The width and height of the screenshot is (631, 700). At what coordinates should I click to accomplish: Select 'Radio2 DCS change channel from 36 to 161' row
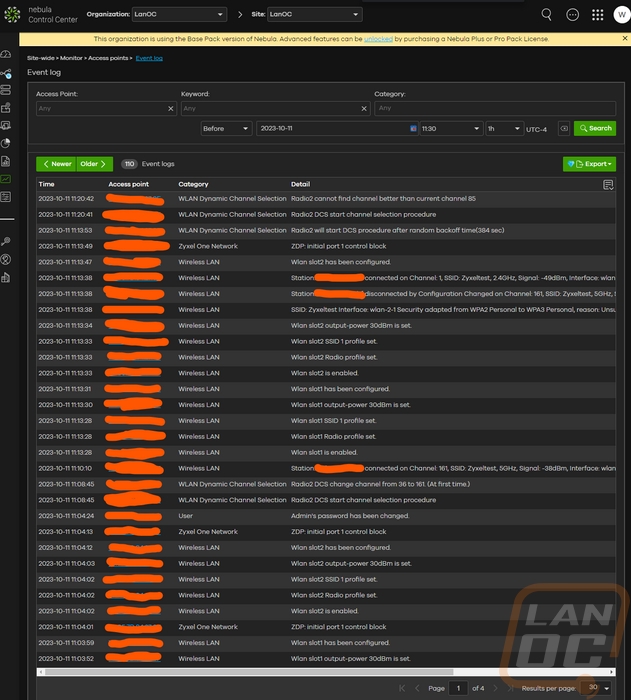(x=326, y=484)
